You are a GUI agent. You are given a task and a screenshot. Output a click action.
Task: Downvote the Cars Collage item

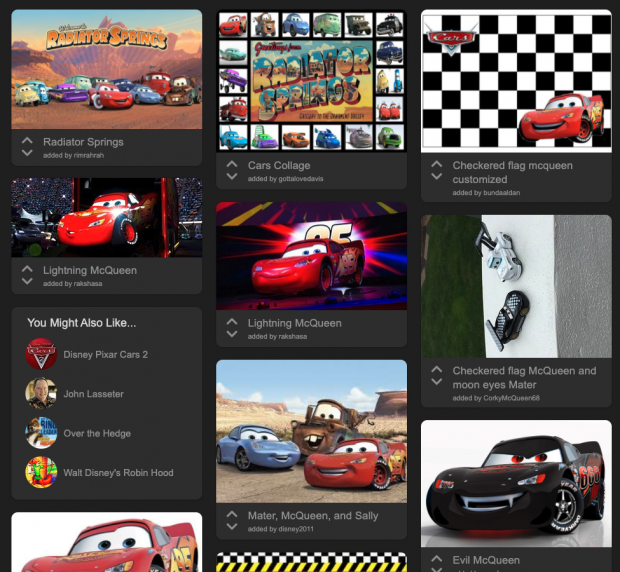[x=232, y=176]
